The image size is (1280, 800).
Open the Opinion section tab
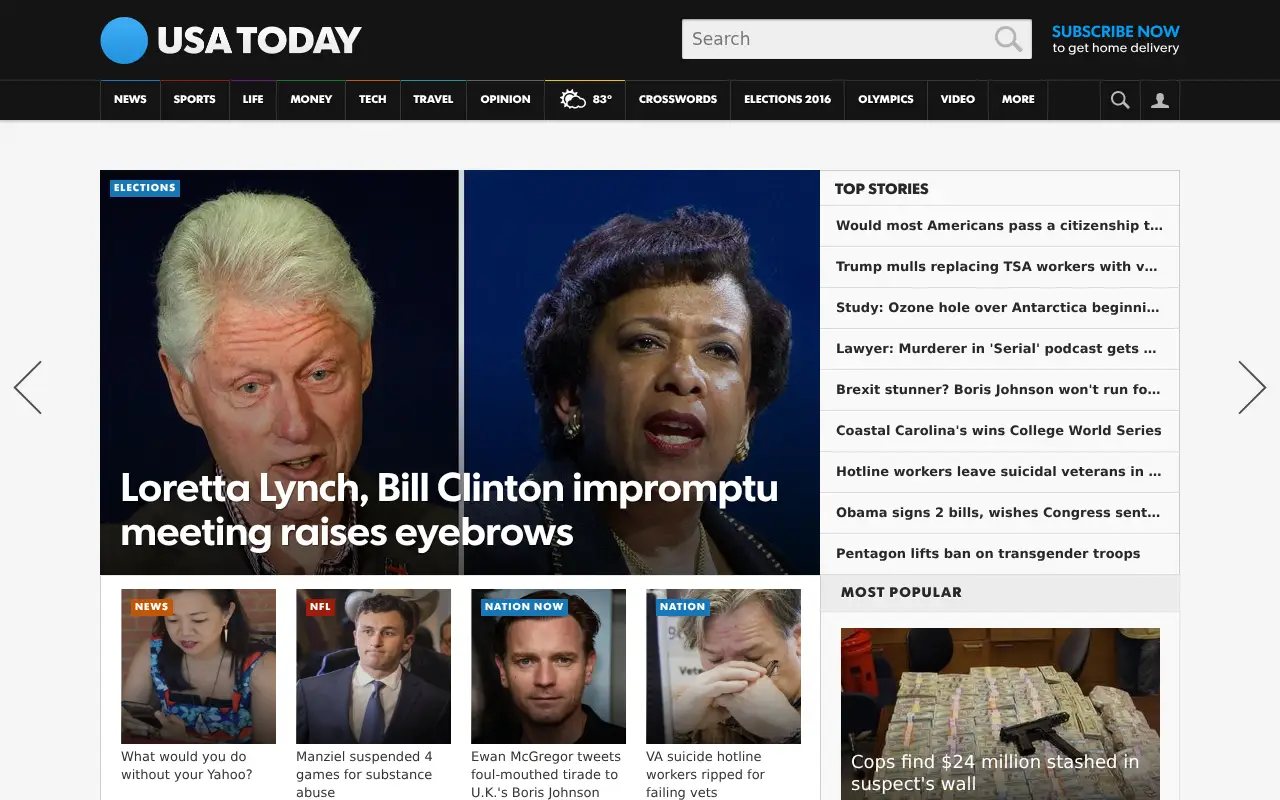505,100
